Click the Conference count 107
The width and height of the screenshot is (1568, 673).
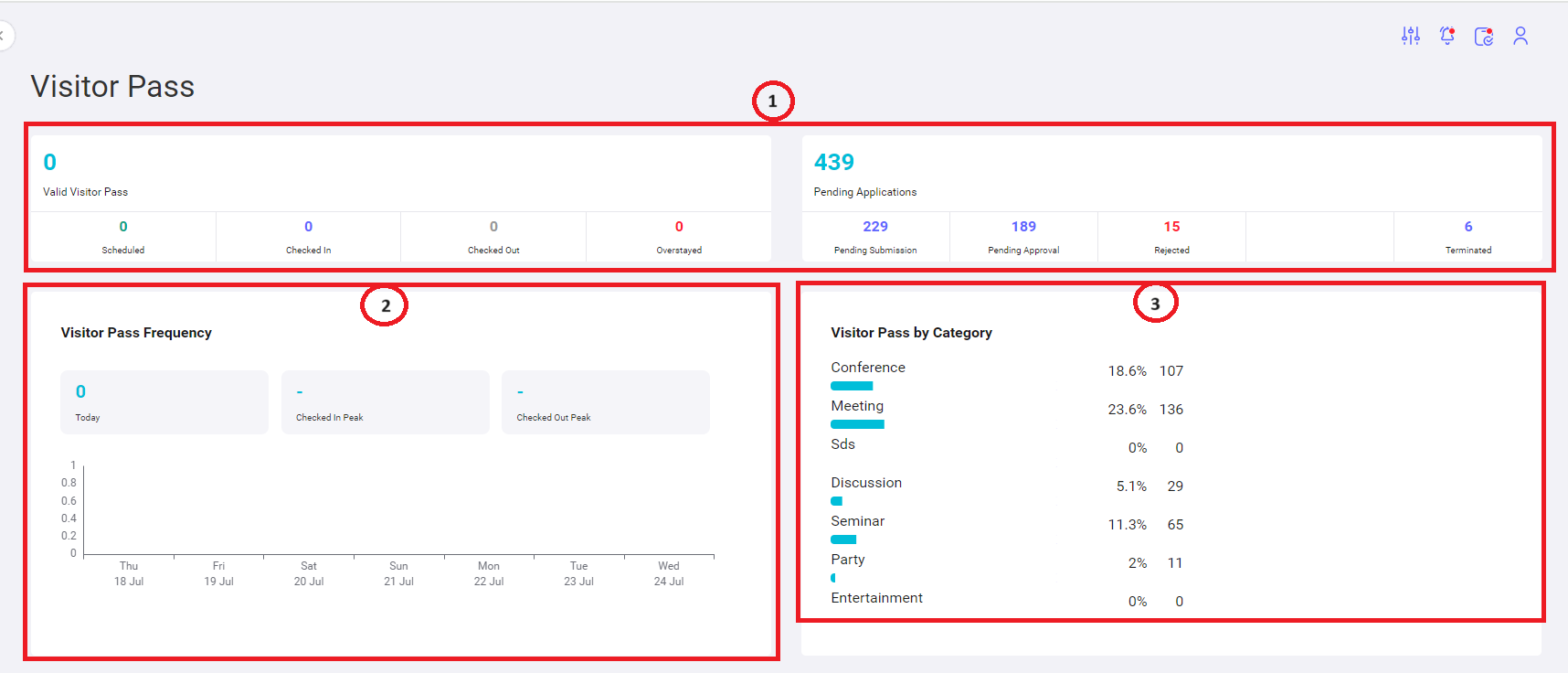pyautogui.click(x=1171, y=371)
